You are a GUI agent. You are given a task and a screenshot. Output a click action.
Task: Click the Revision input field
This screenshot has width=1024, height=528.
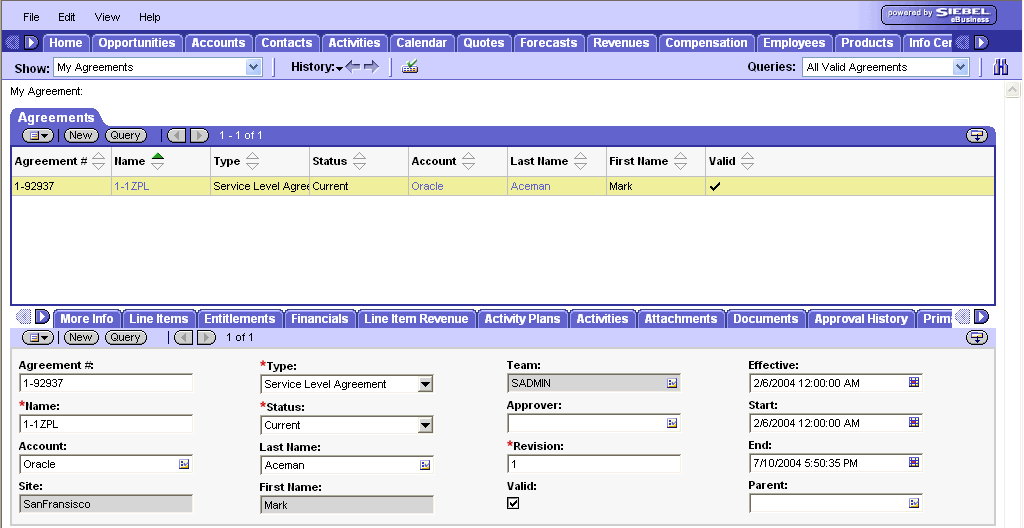pos(594,464)
